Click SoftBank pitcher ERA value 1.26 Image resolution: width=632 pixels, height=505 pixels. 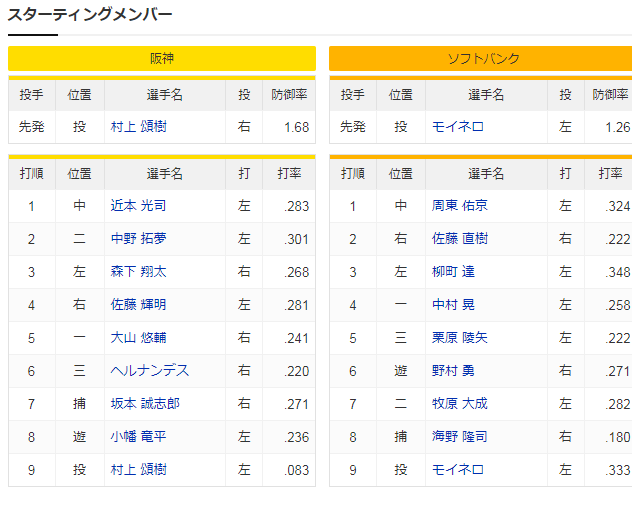pyautogui.click(x=618, y=127)
